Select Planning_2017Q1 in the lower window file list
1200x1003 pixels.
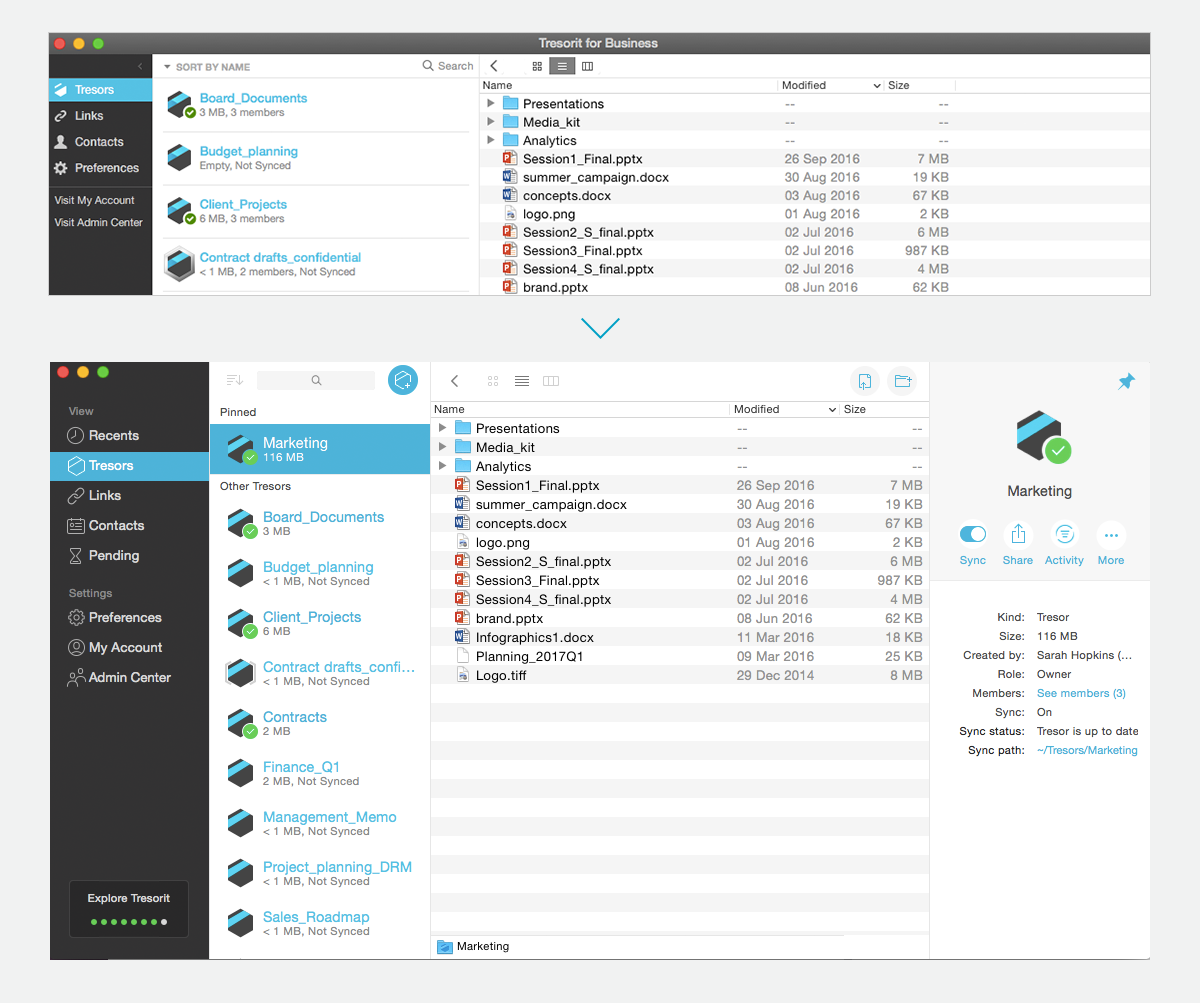point(680,656)
